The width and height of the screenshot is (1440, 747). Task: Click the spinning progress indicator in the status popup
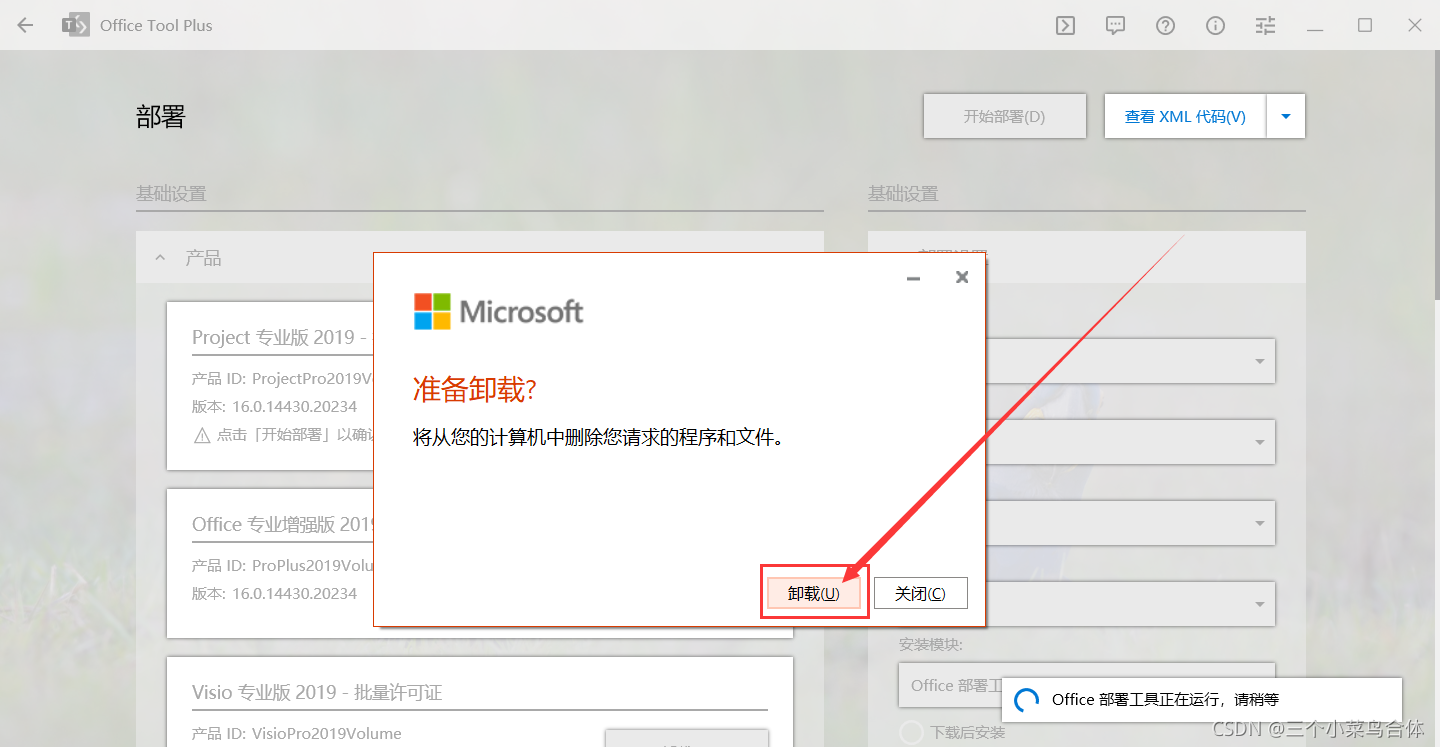pos(1027,699)
